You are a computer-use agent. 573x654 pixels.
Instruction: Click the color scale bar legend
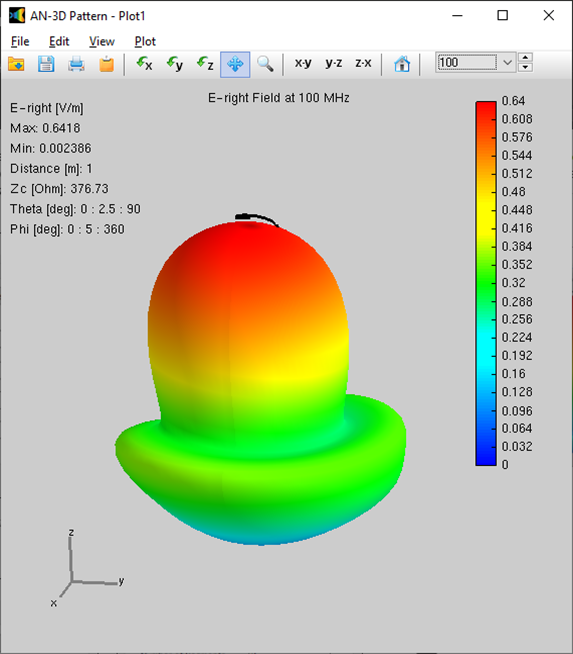[486, 283]
